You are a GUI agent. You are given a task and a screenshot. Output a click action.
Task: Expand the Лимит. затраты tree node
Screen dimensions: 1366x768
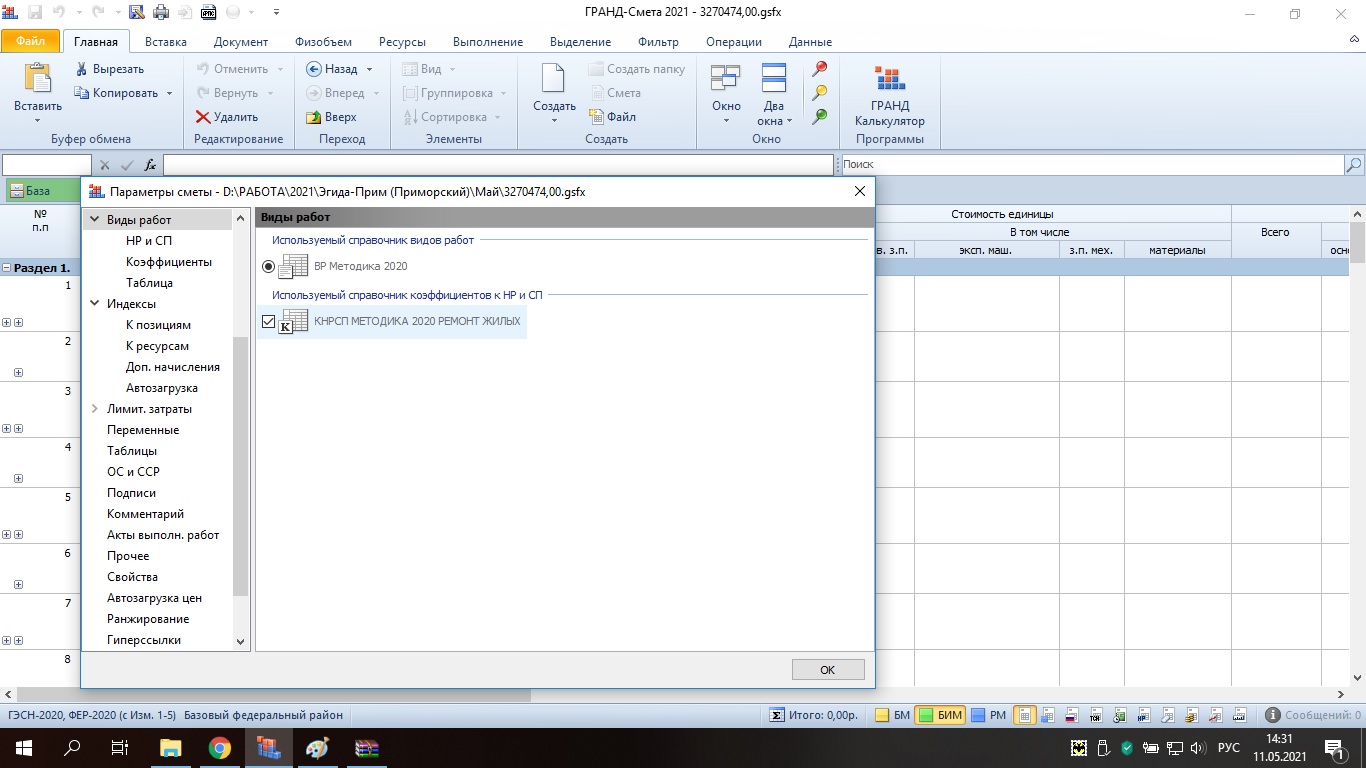[95, 409]
